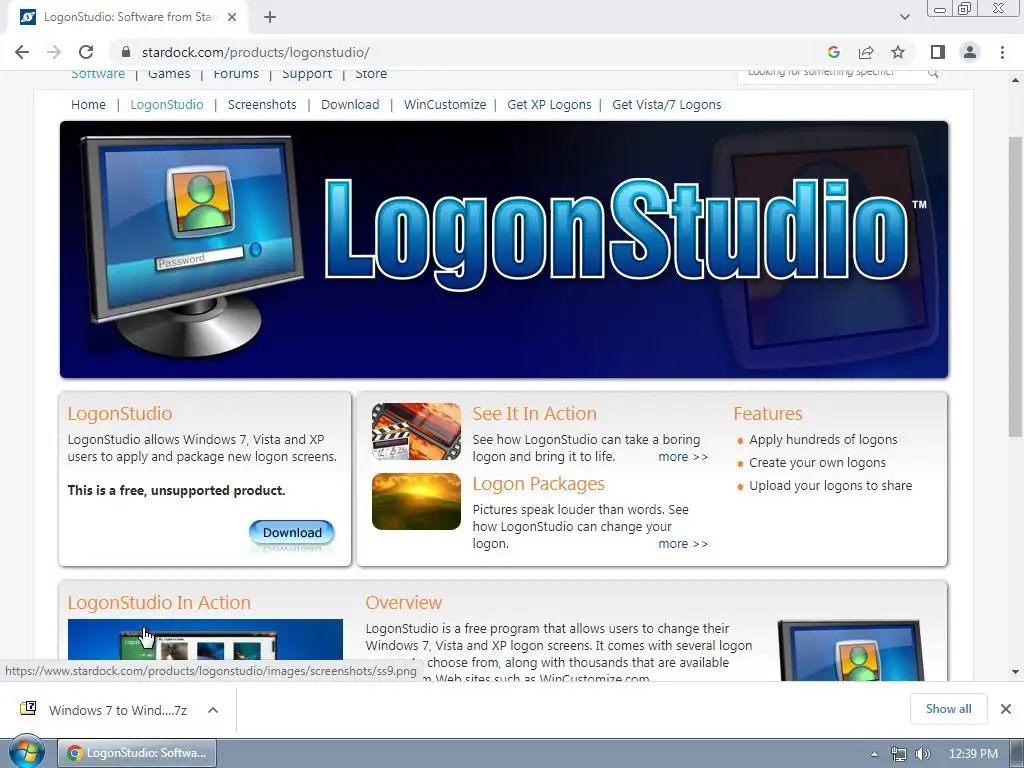Viewport: 1024px width, 768px height.
Task: Click the Features heading
Action: coord(767,413)
